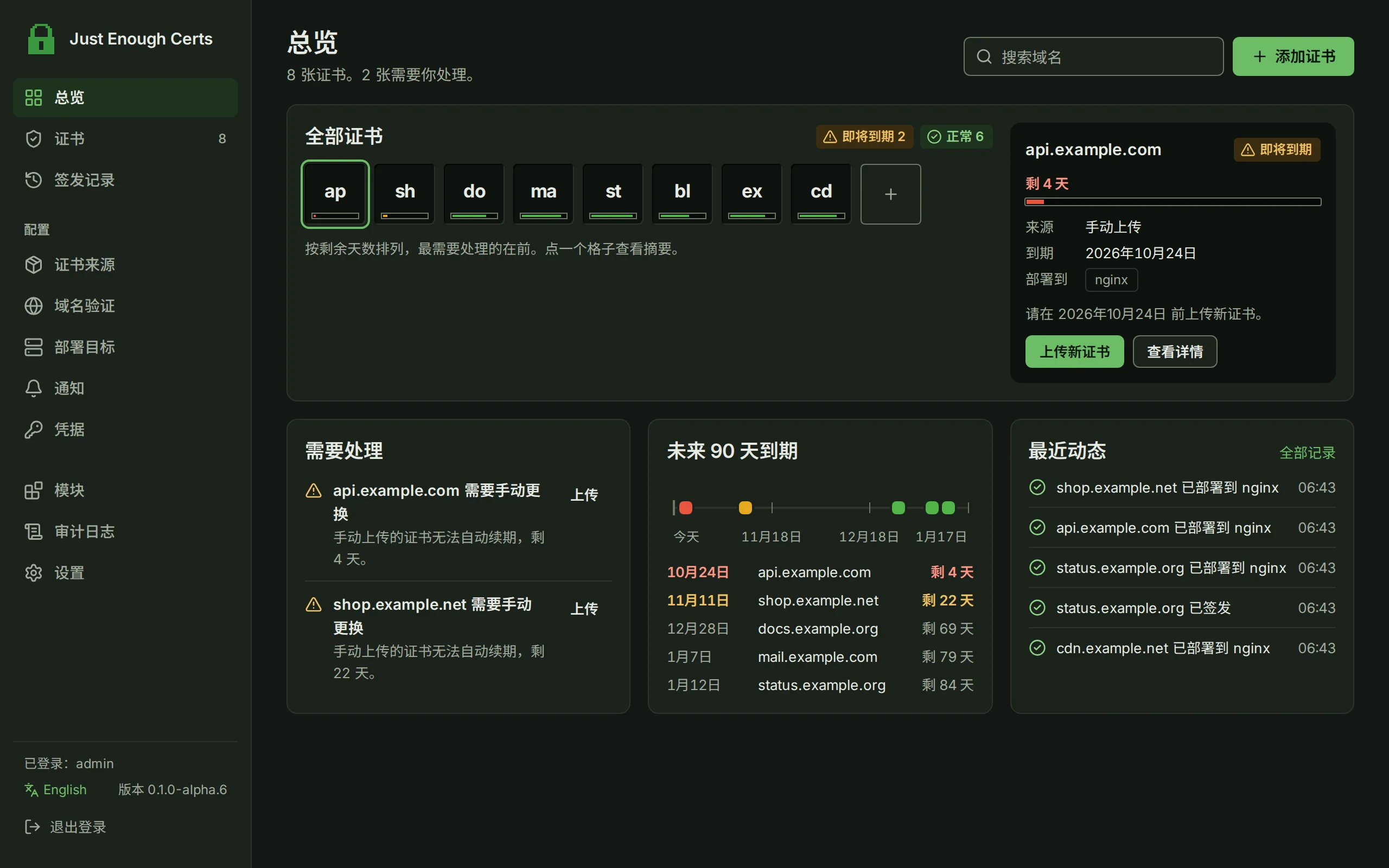Click 退出登录 to log out
This screenshot has height=868, width=1389.
(x=66, y=827)
